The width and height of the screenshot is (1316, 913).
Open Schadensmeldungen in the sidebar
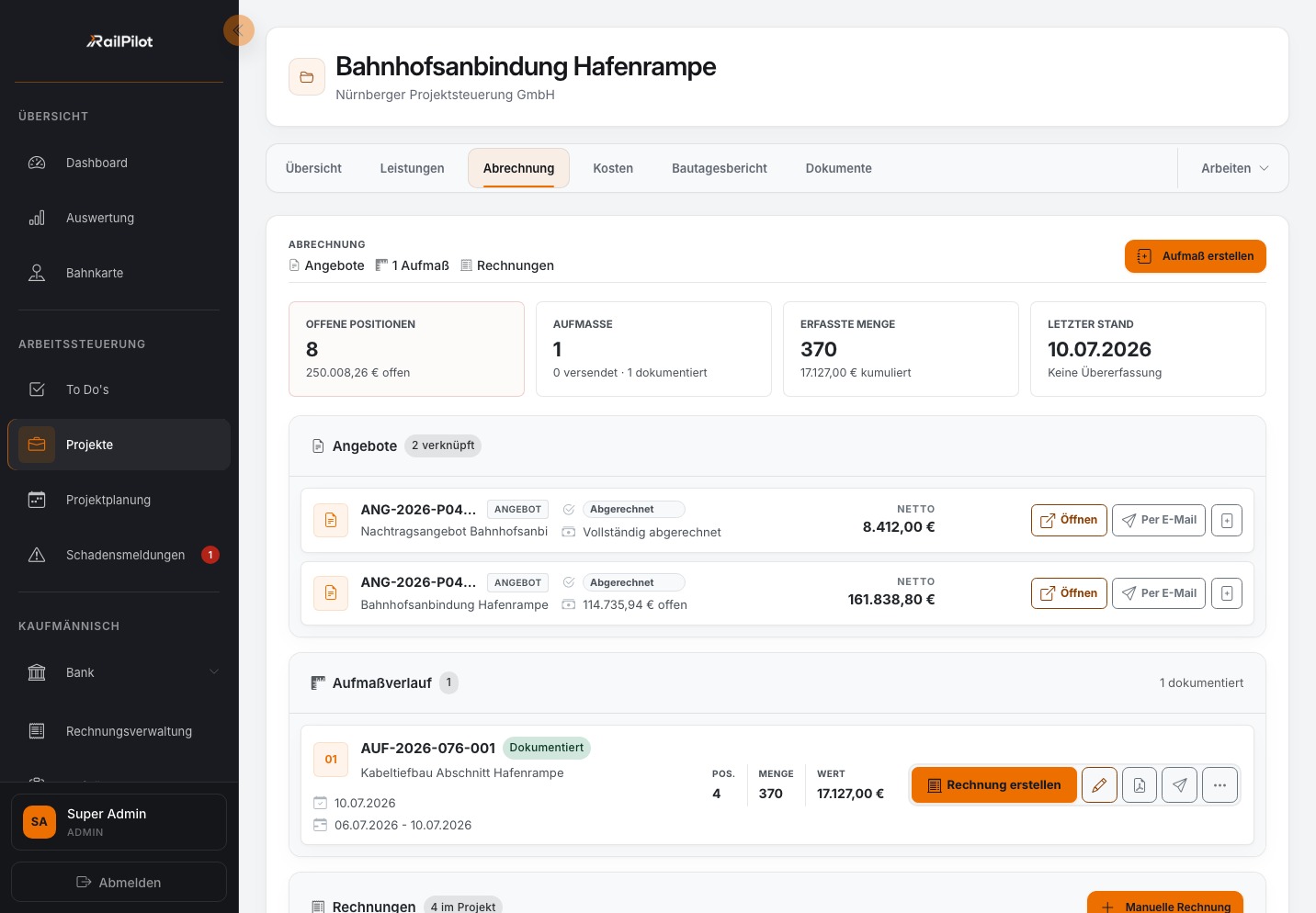click(119, 555)
